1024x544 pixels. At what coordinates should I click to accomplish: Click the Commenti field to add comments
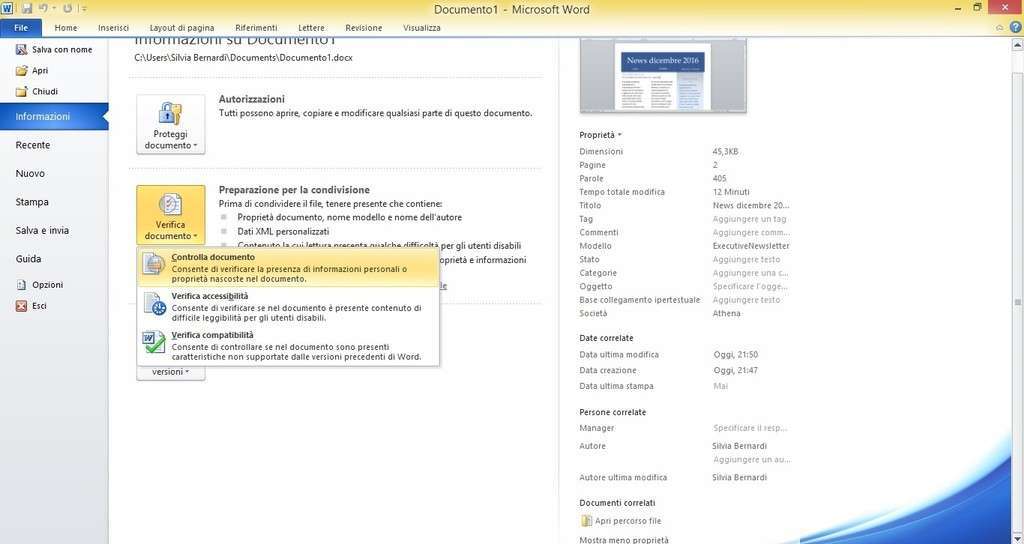[x=750, y=232]
